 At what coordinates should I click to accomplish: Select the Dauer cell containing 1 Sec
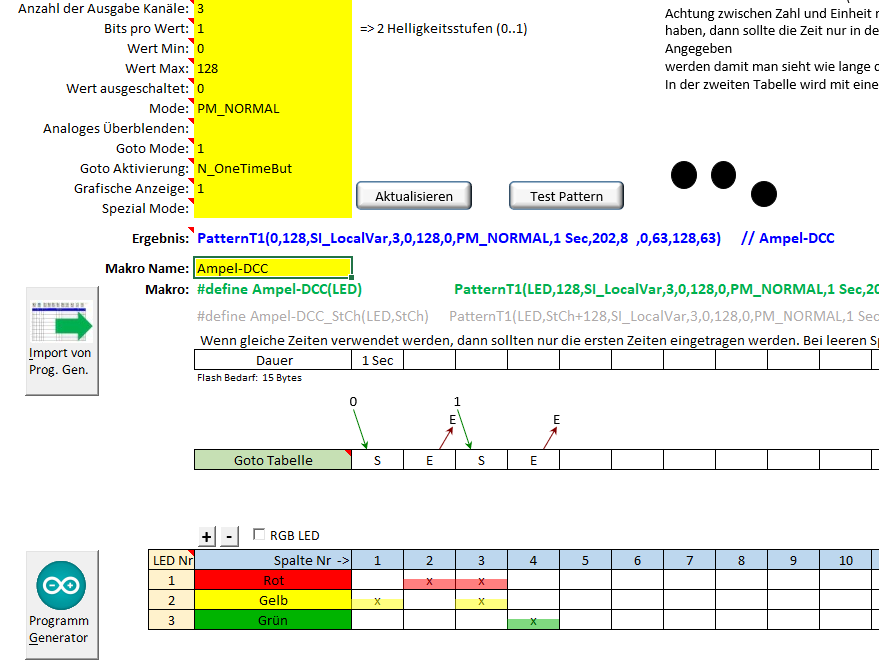click(377, 360)
